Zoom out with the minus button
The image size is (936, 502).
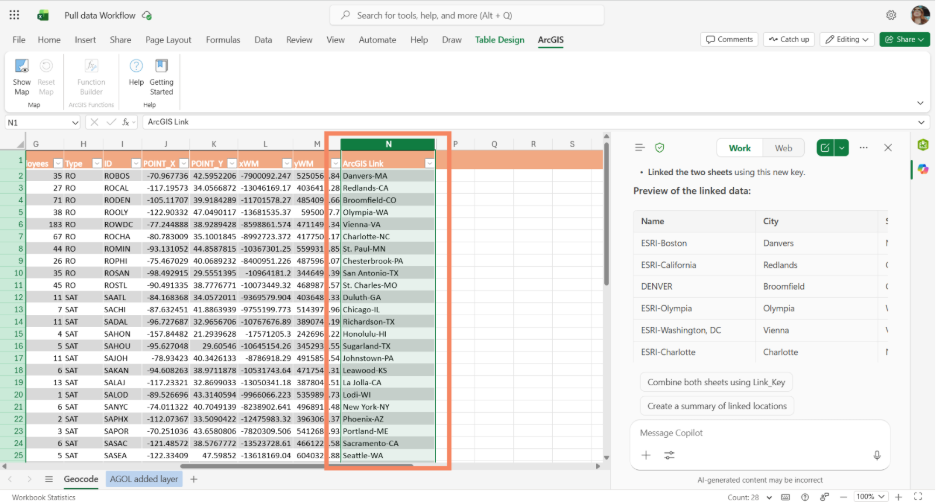click(x=843, y=497)
